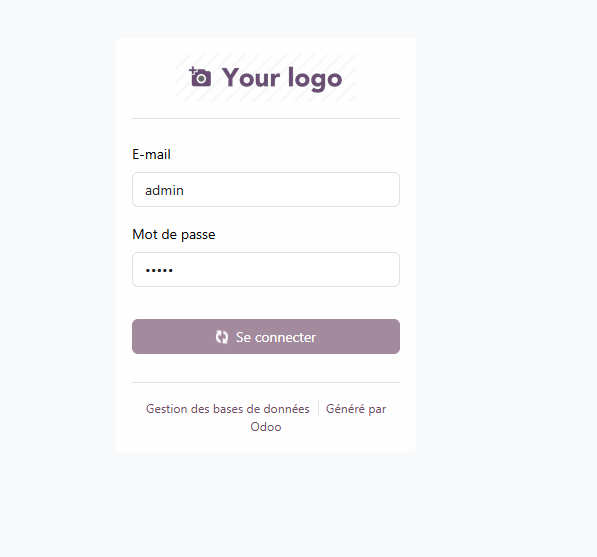Click the E-mail field label

[151, 154]
